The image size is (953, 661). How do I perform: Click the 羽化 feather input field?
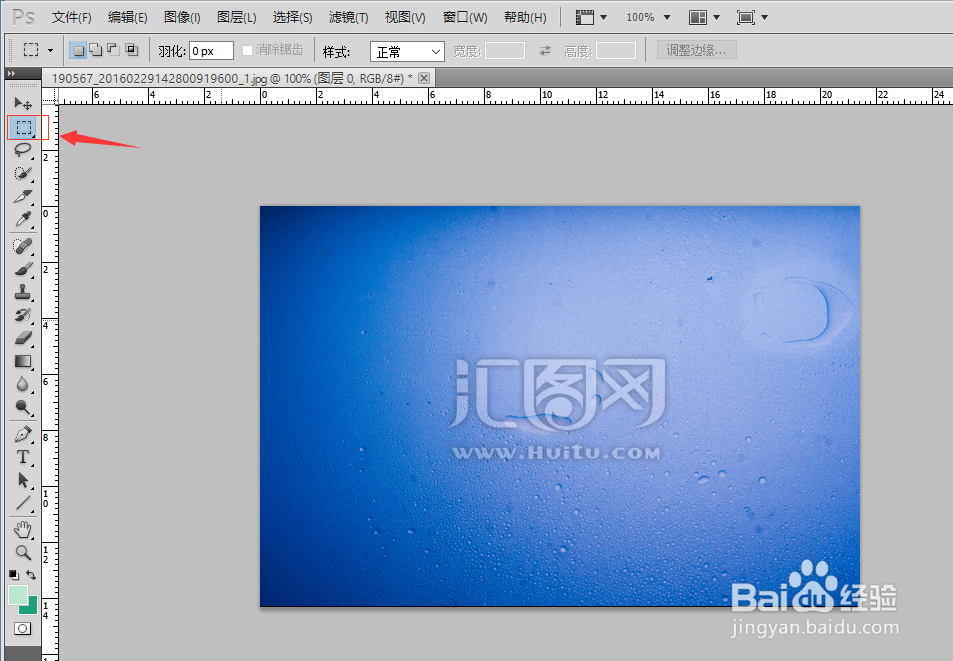pos(211,51)
